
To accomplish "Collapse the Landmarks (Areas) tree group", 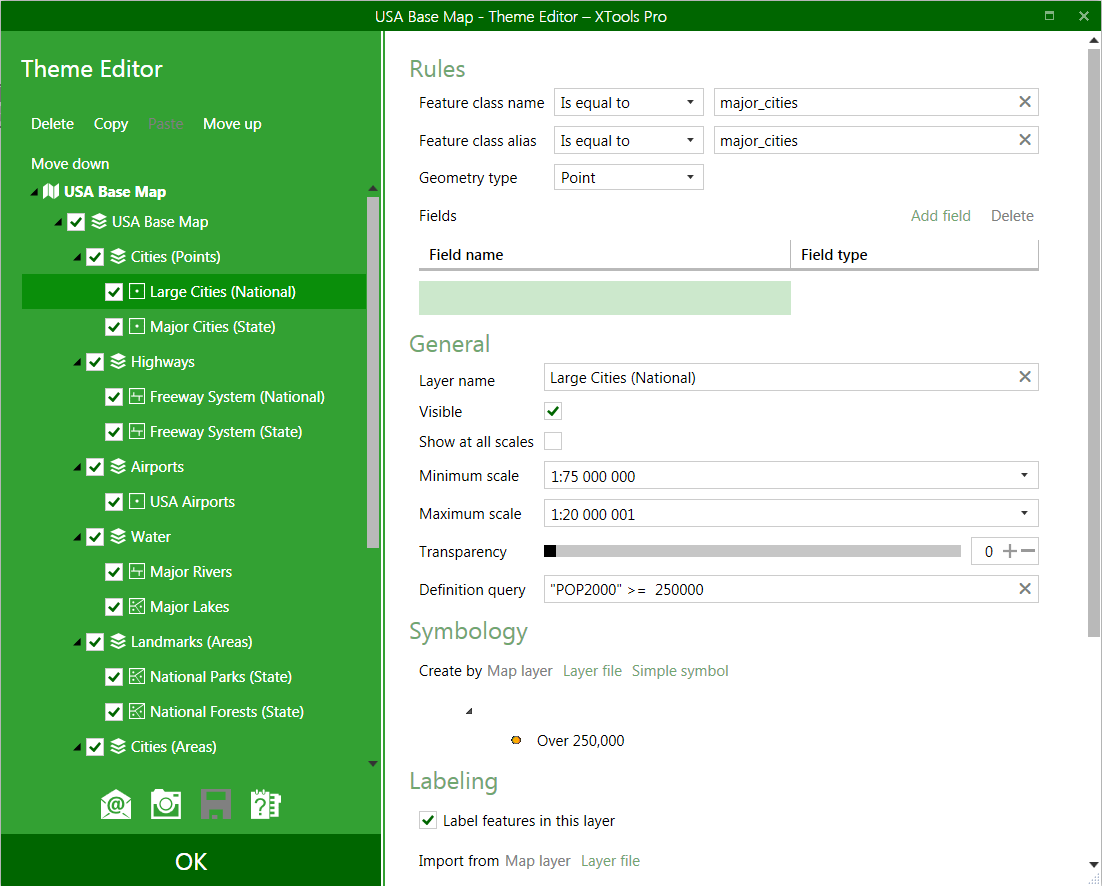I will click(x=77, y=642).
